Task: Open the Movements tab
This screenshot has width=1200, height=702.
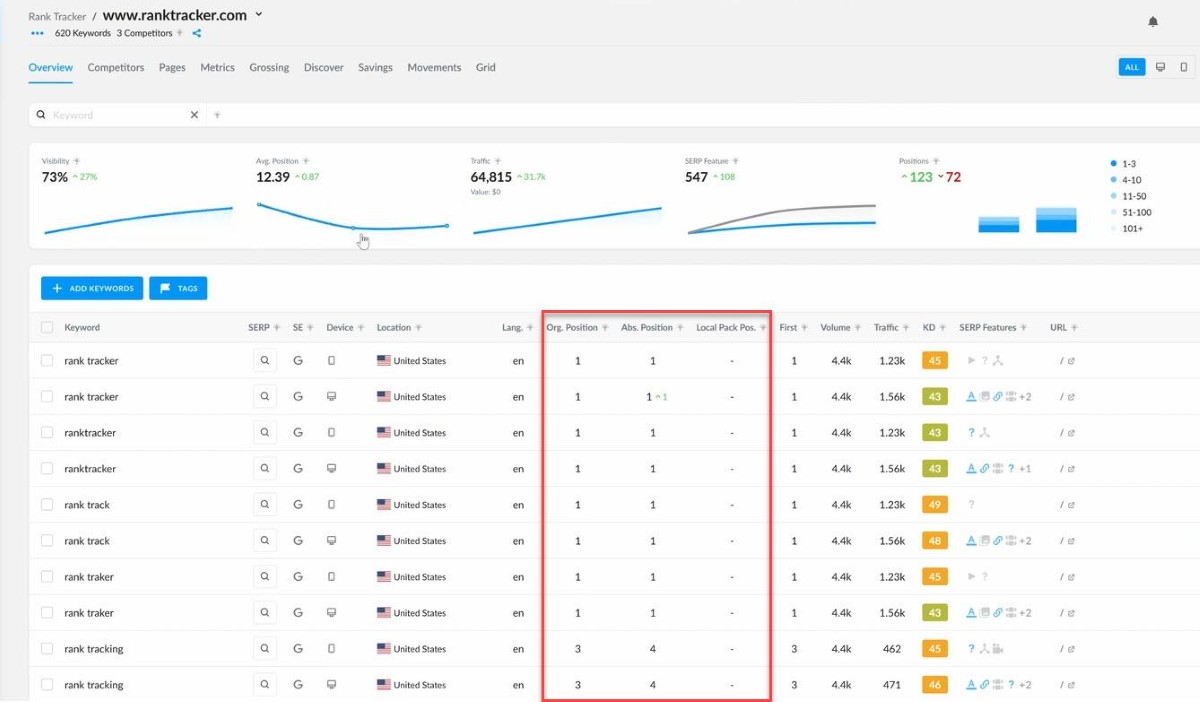Action: tap(434, 67)
